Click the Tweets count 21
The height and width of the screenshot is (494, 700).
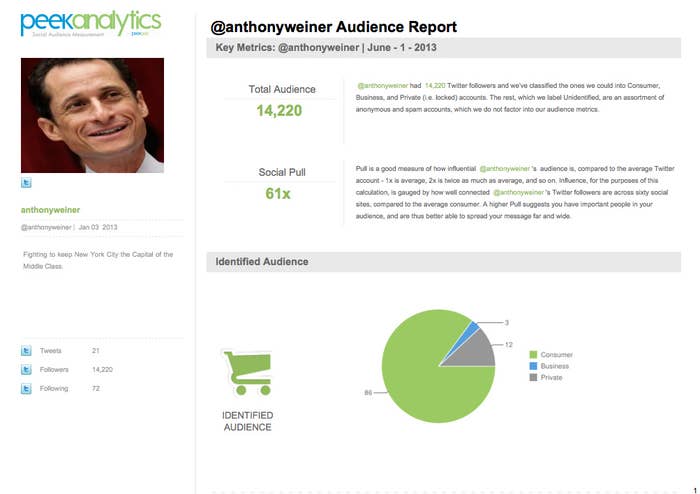96,351
